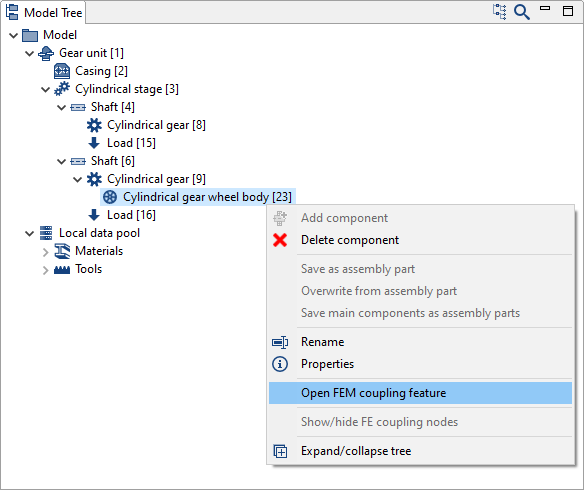
Task: Collapse the Shaft [6] node
Action: (x=62, y=162)
